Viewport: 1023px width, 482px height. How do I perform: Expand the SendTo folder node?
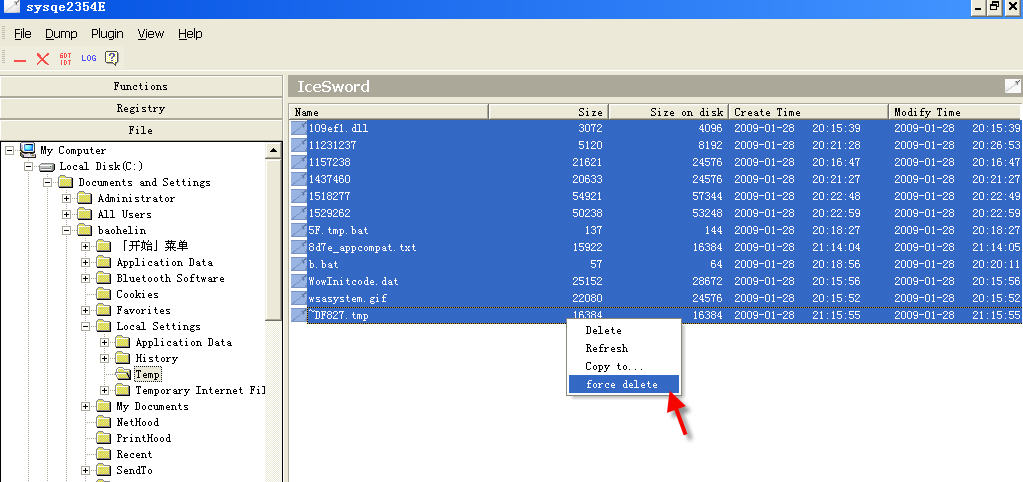pyautogui.click(x=85, y=470)
